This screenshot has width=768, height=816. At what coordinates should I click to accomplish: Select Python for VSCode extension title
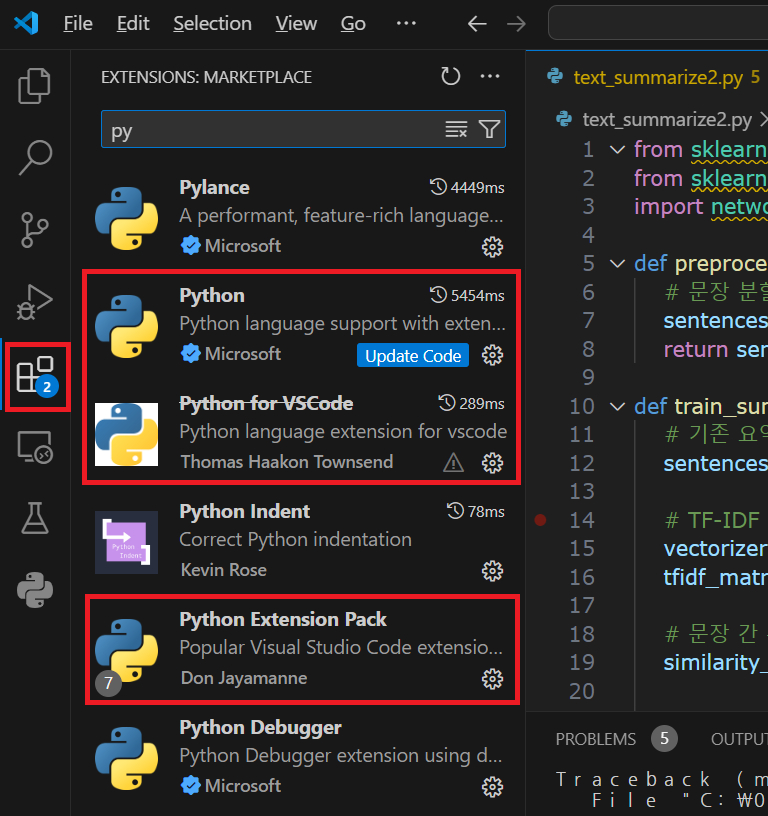tap(266, 403)
